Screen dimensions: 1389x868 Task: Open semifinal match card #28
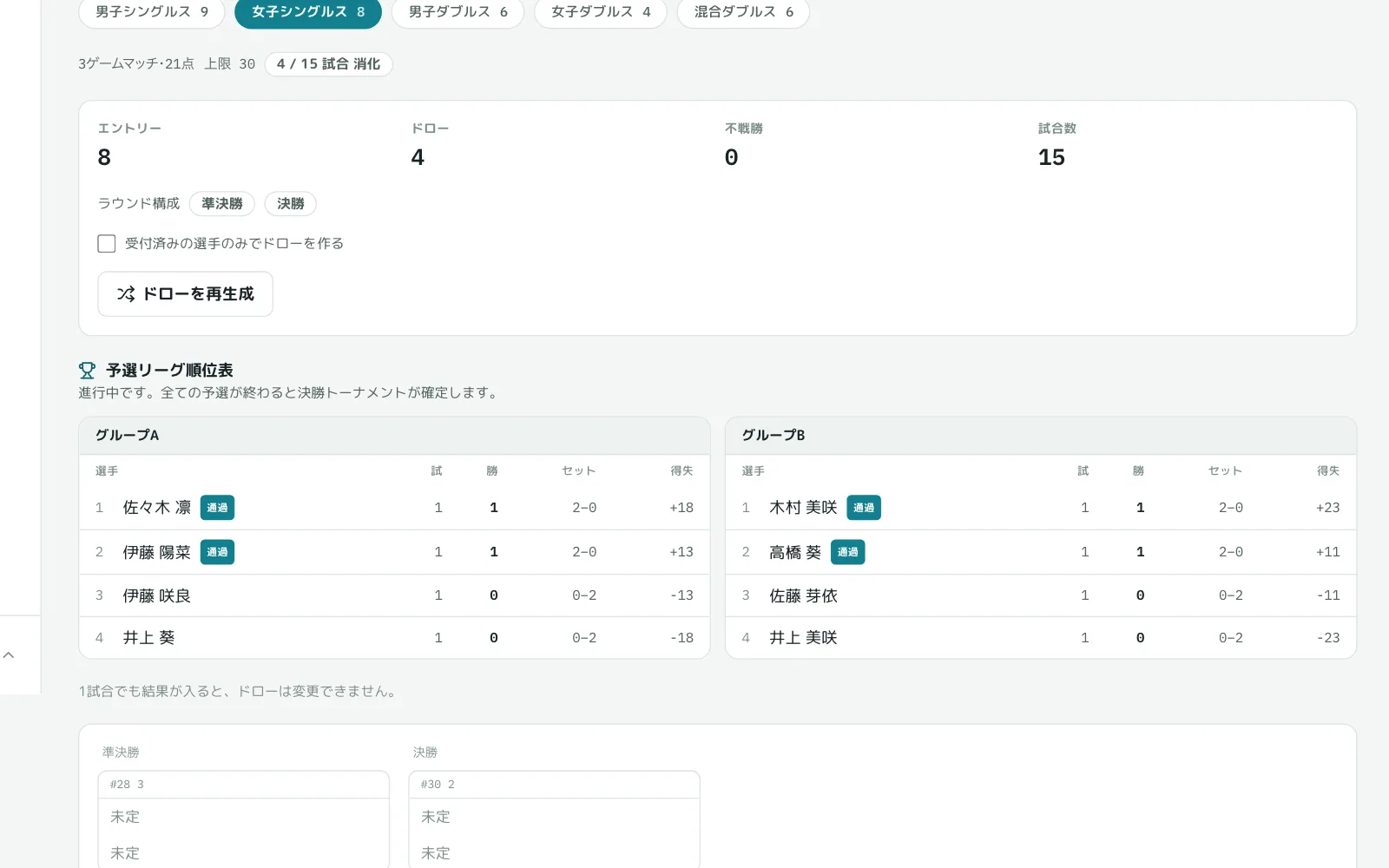click(x=243, y=819)
